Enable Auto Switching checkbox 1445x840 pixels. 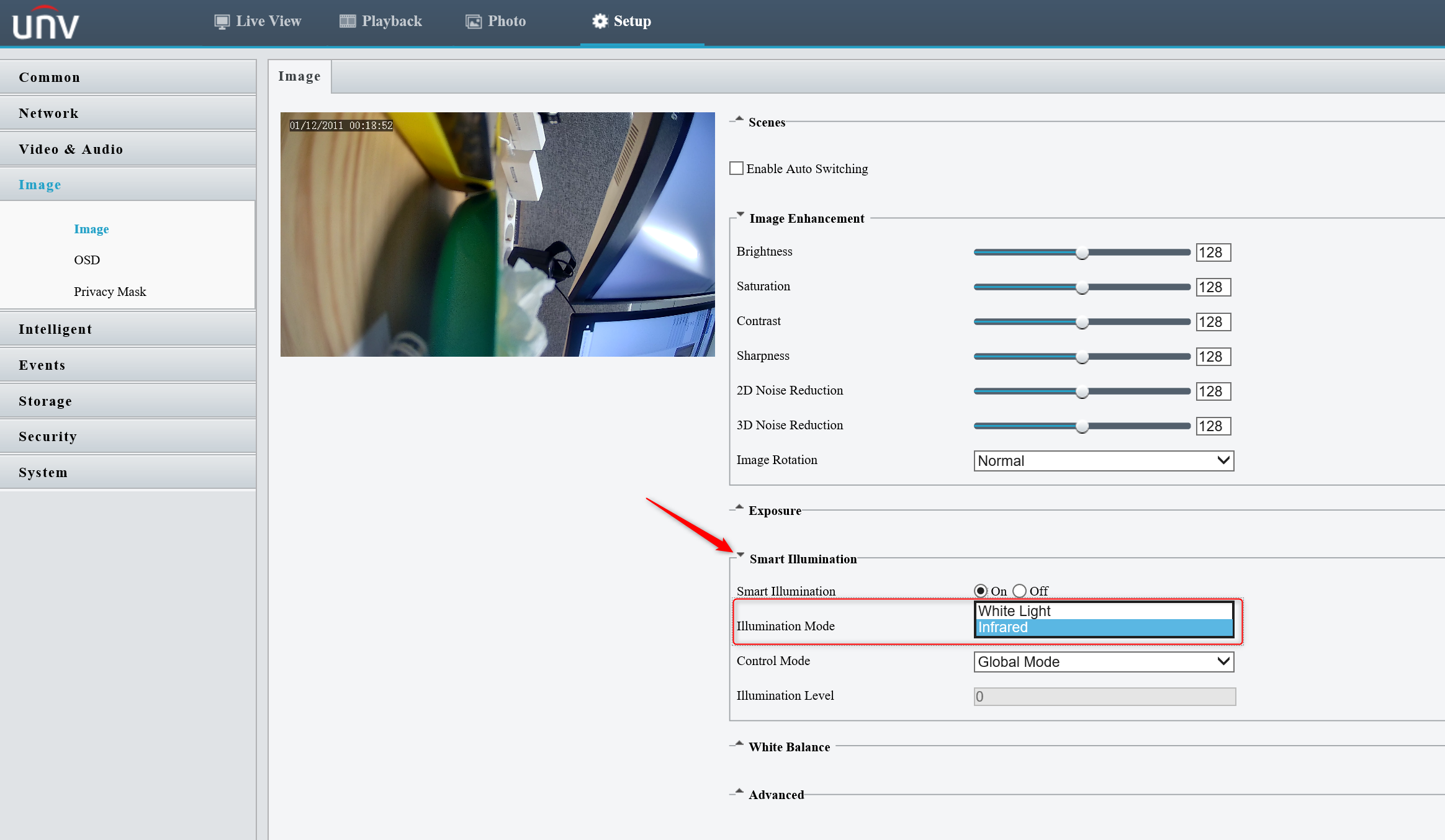tap(736, 168)
